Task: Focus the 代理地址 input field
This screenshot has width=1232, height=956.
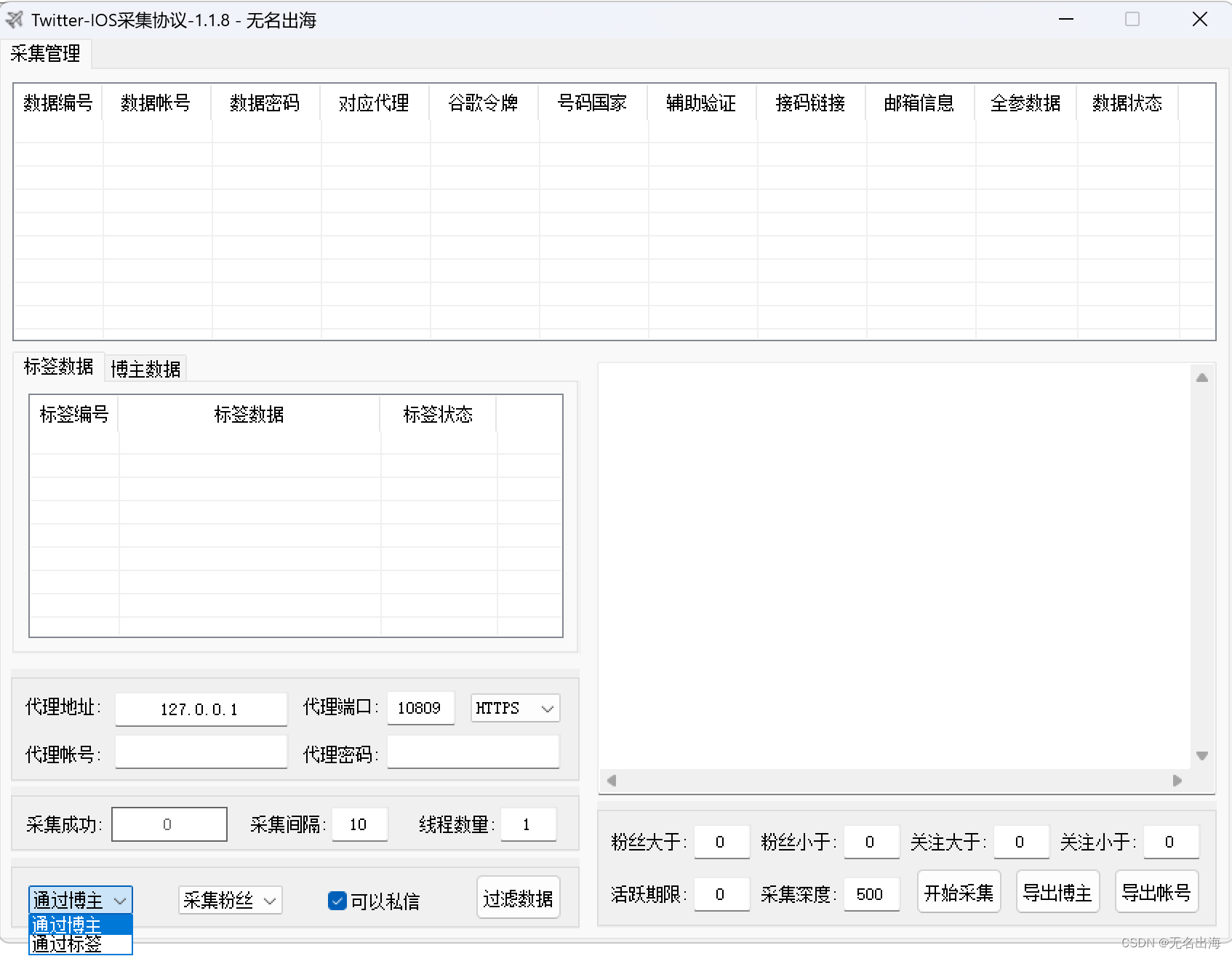Action: (x=201, y=709)
